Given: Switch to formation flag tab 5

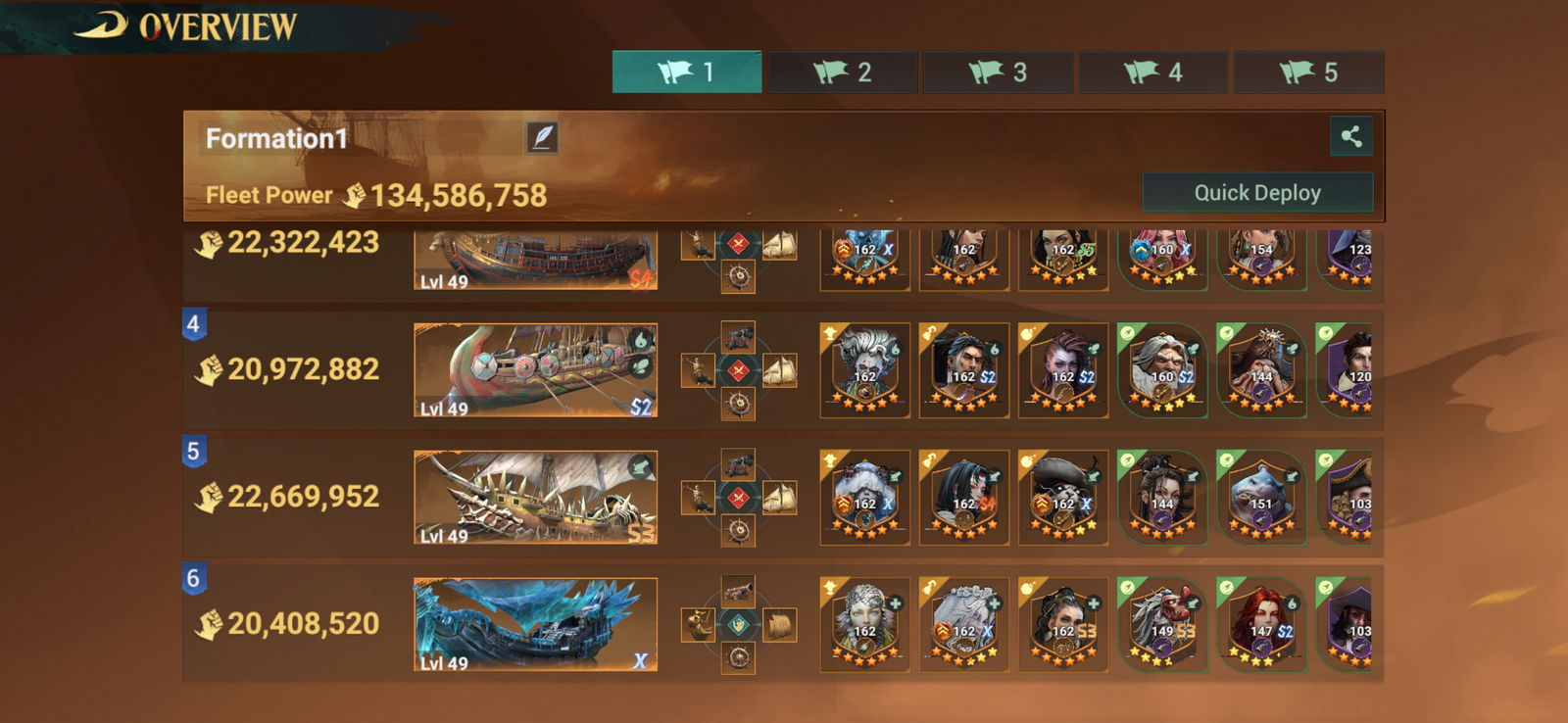Looking at the screenshot, I should [1308, 72].
